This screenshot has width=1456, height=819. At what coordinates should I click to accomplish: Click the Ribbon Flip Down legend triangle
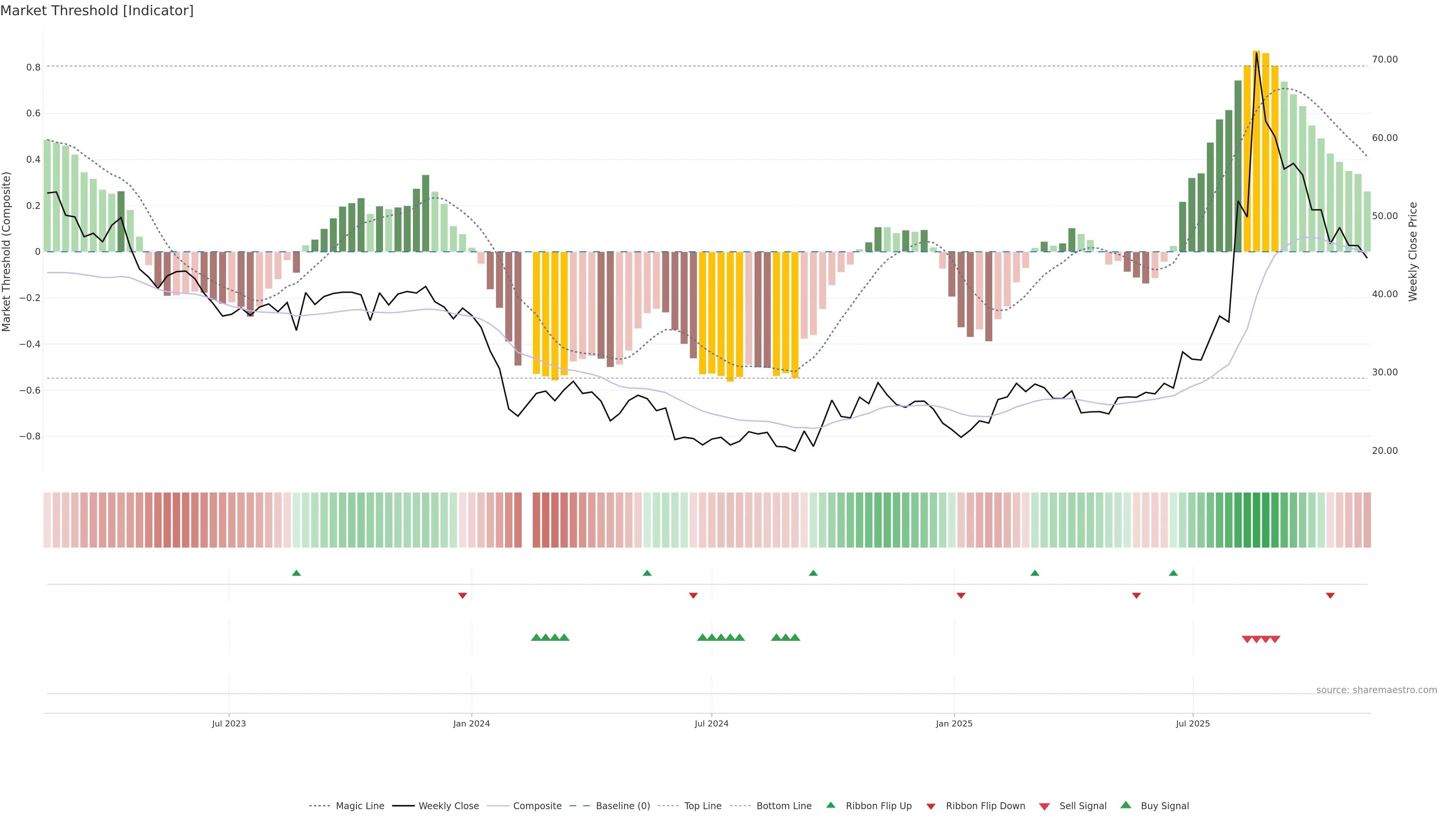tap(931, 806)
